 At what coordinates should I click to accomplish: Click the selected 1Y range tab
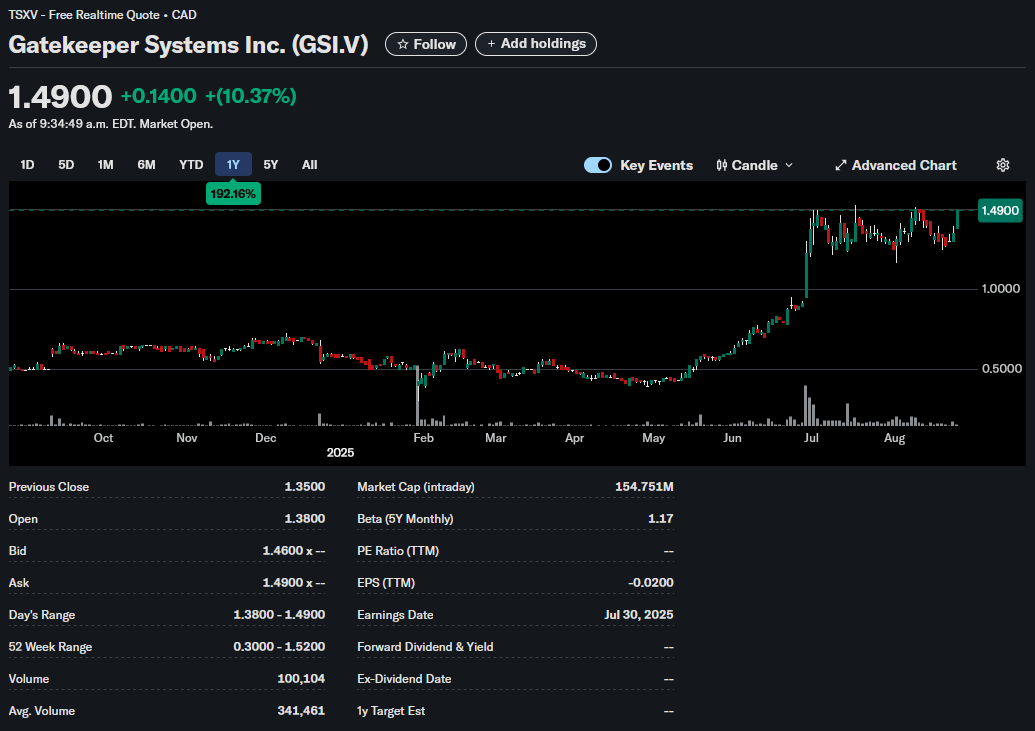[233, 165]
